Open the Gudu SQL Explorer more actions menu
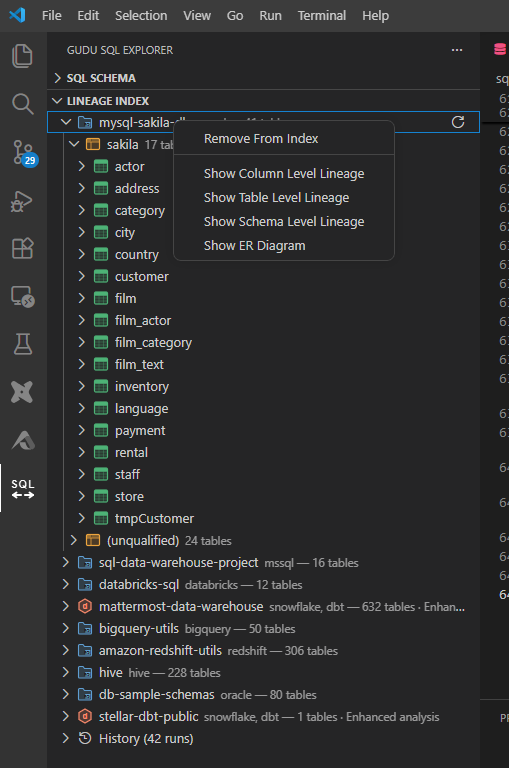Viewport: 509px width, 768px height. click(x=457, y=50)
